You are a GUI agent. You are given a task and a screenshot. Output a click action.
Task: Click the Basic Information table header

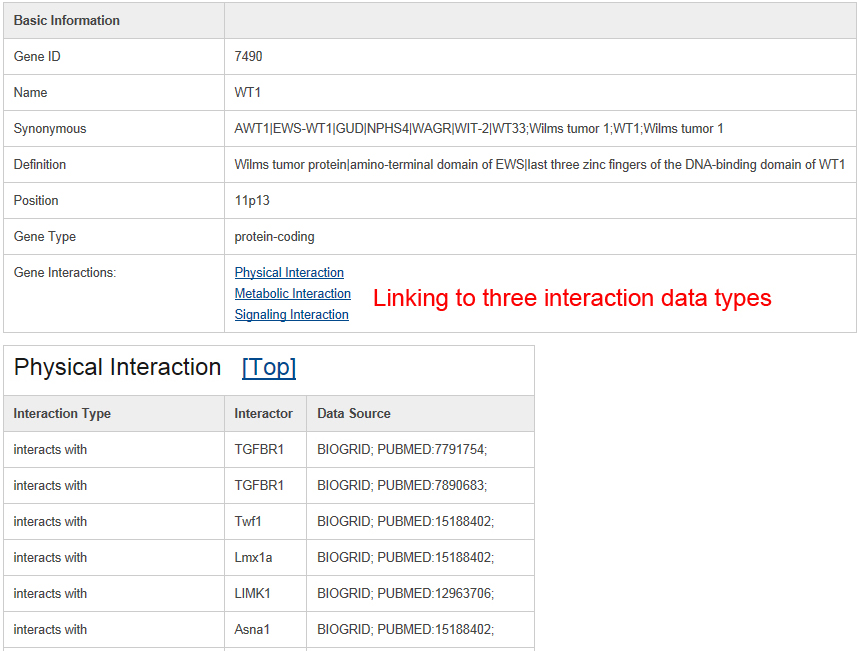pos(67,20)
